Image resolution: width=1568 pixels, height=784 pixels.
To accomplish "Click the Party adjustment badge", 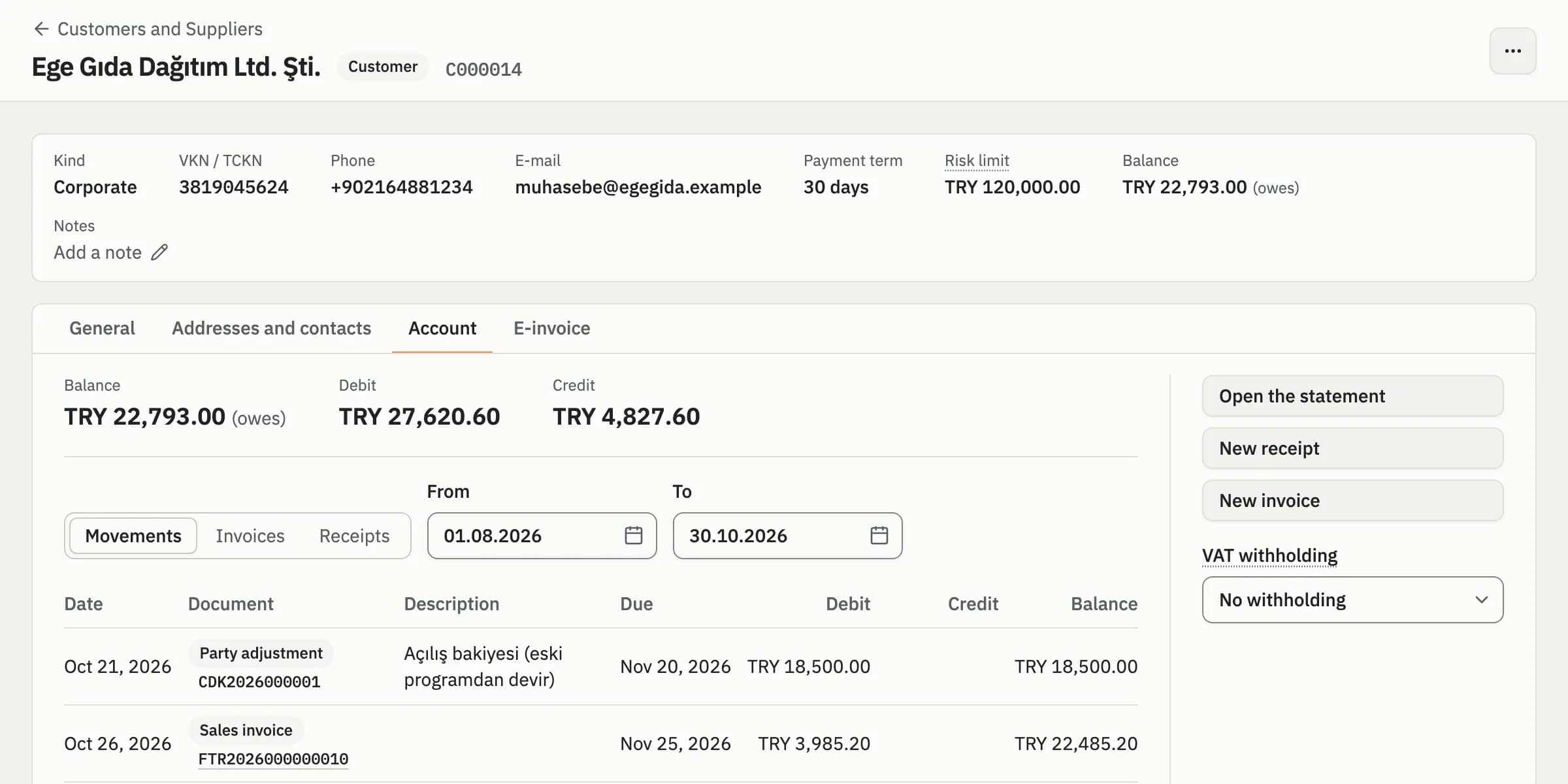I will tap(261, 653).
